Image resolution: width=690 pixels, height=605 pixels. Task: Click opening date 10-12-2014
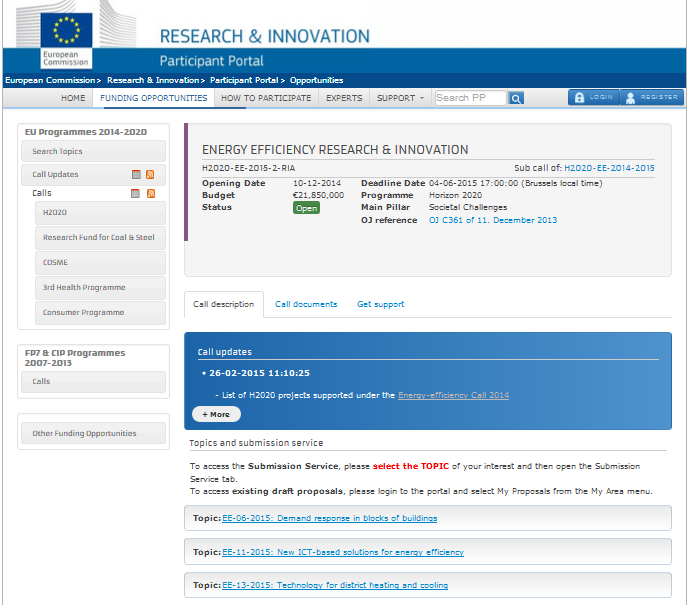317,183
